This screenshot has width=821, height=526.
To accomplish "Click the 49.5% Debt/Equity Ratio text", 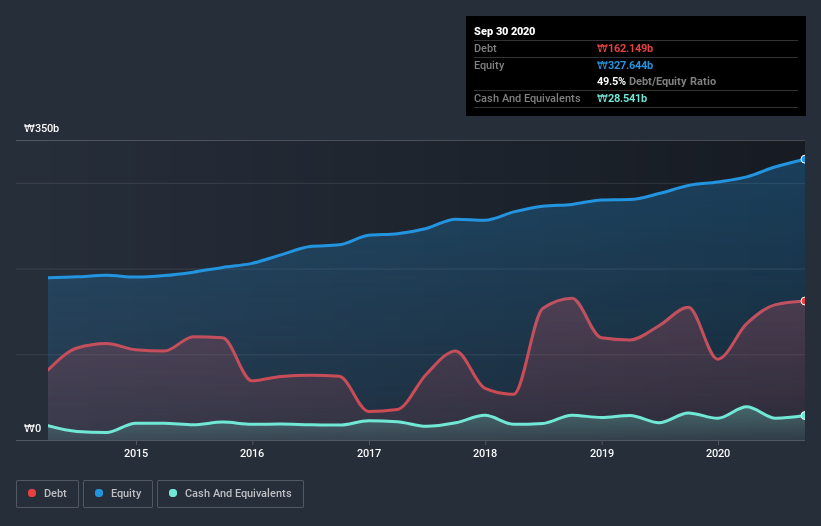I will (656, 81).
